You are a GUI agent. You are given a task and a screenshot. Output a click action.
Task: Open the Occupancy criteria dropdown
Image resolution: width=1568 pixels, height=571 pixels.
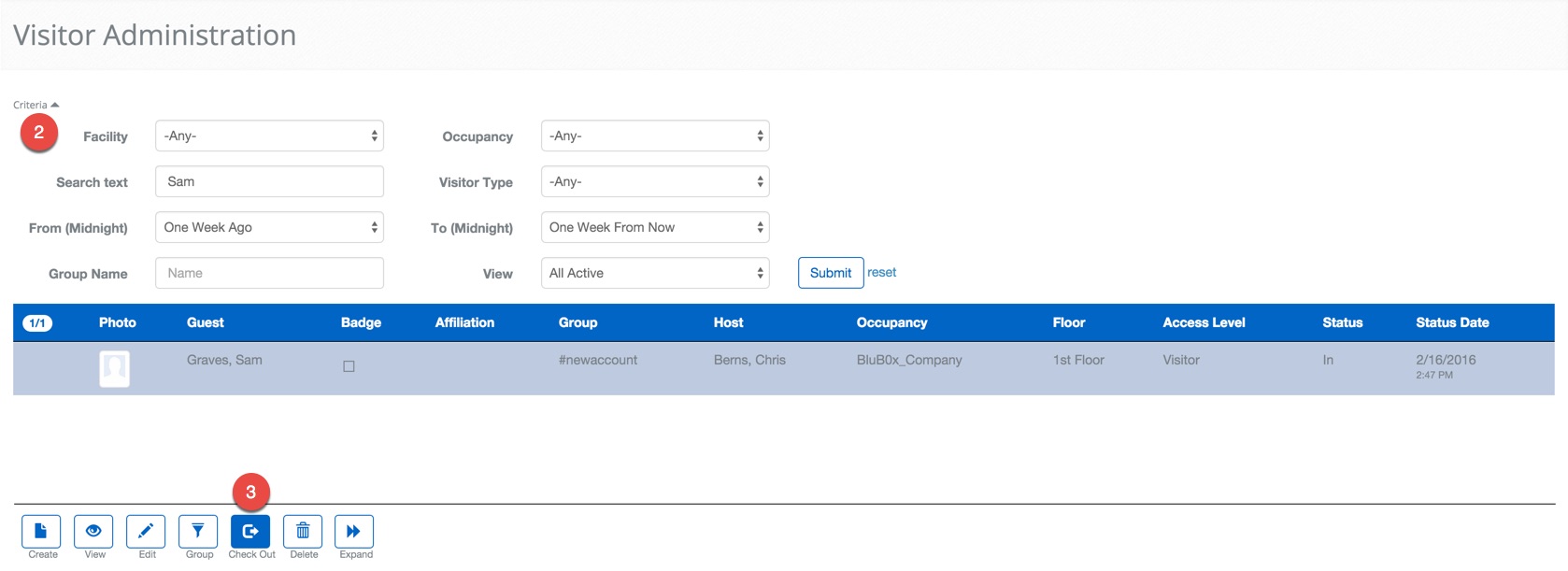pyautogui.click(x=654, y=136)
